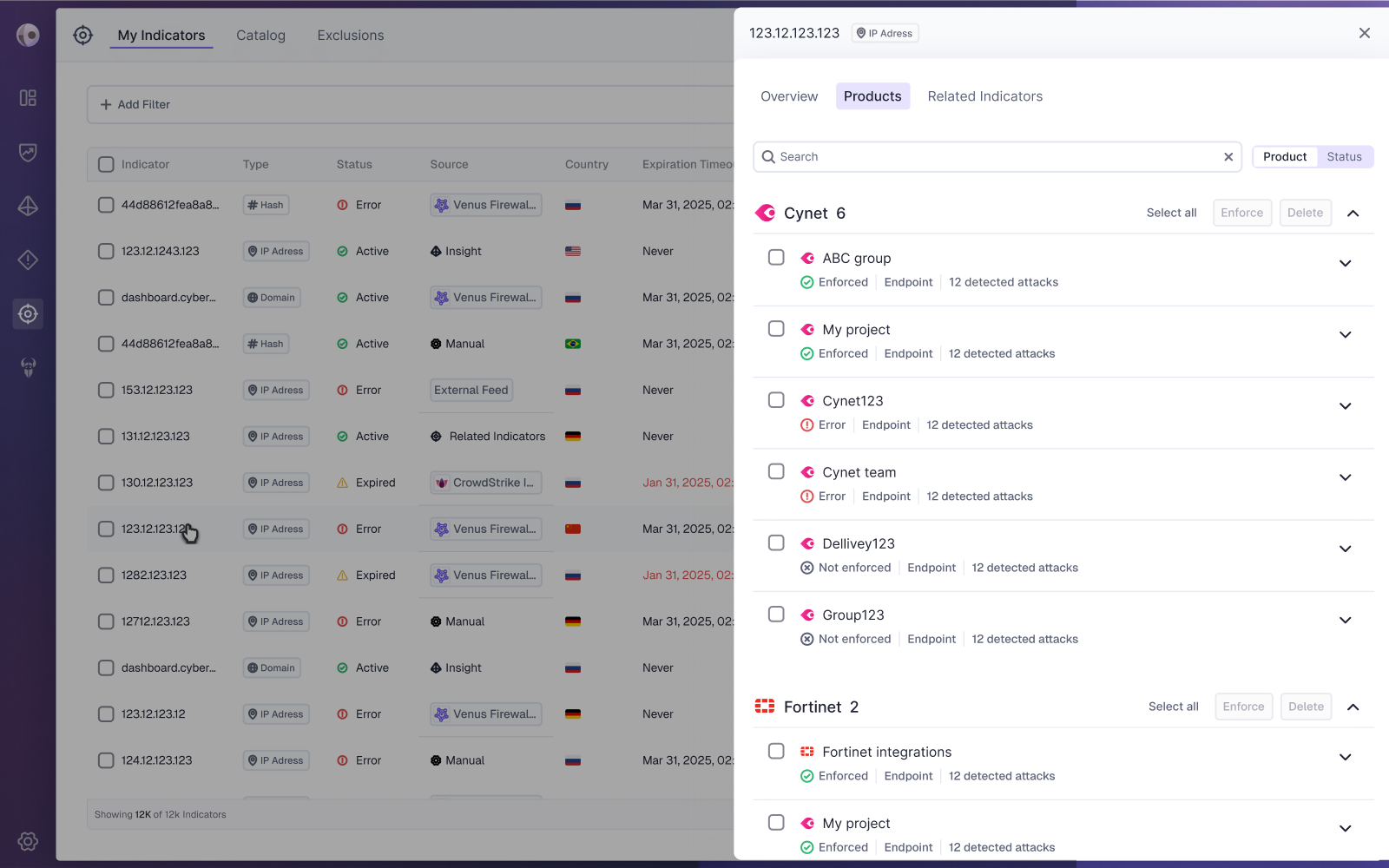1389x868 pixels.
Task: Click the Cynet group logo icon
Action: [x=766, y=213]
